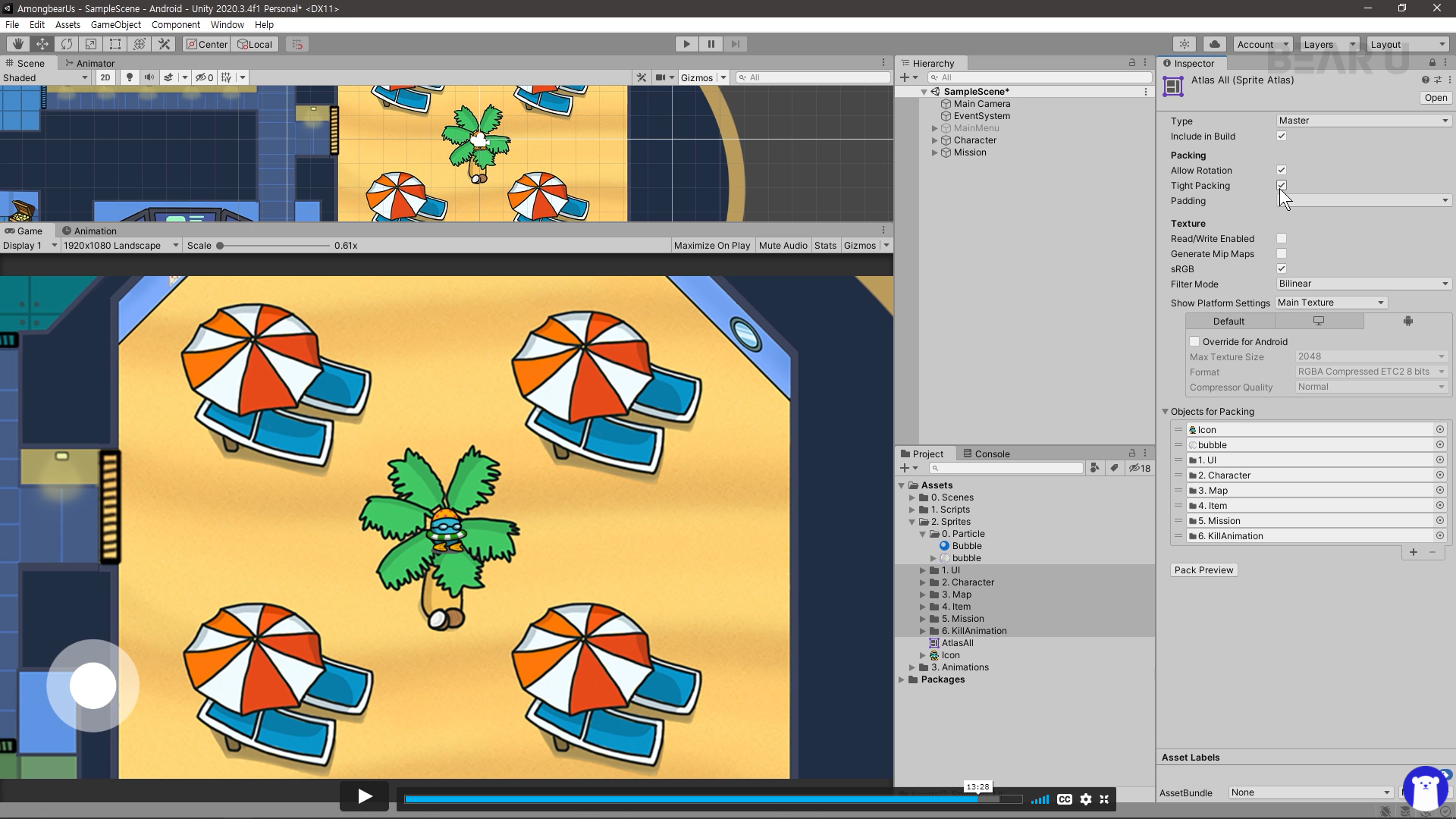The width and height of the screenshot is (1456, 819).
Task: Open object picker for KillAnimation entry
Action: pyautogui.click(x=1440, y=536)
